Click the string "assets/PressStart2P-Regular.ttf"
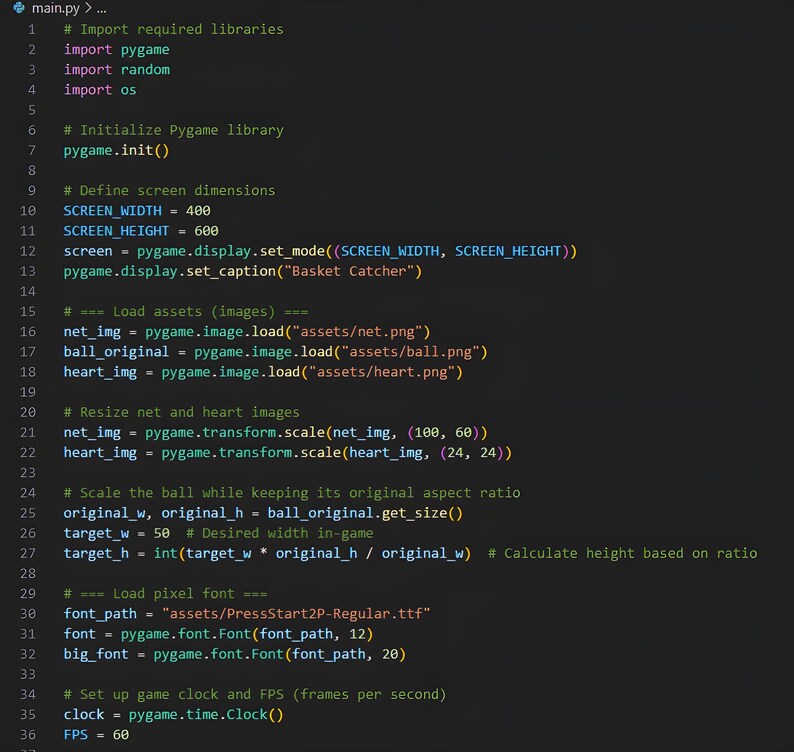This screenshot has height=752, width=794. (296, 614)
